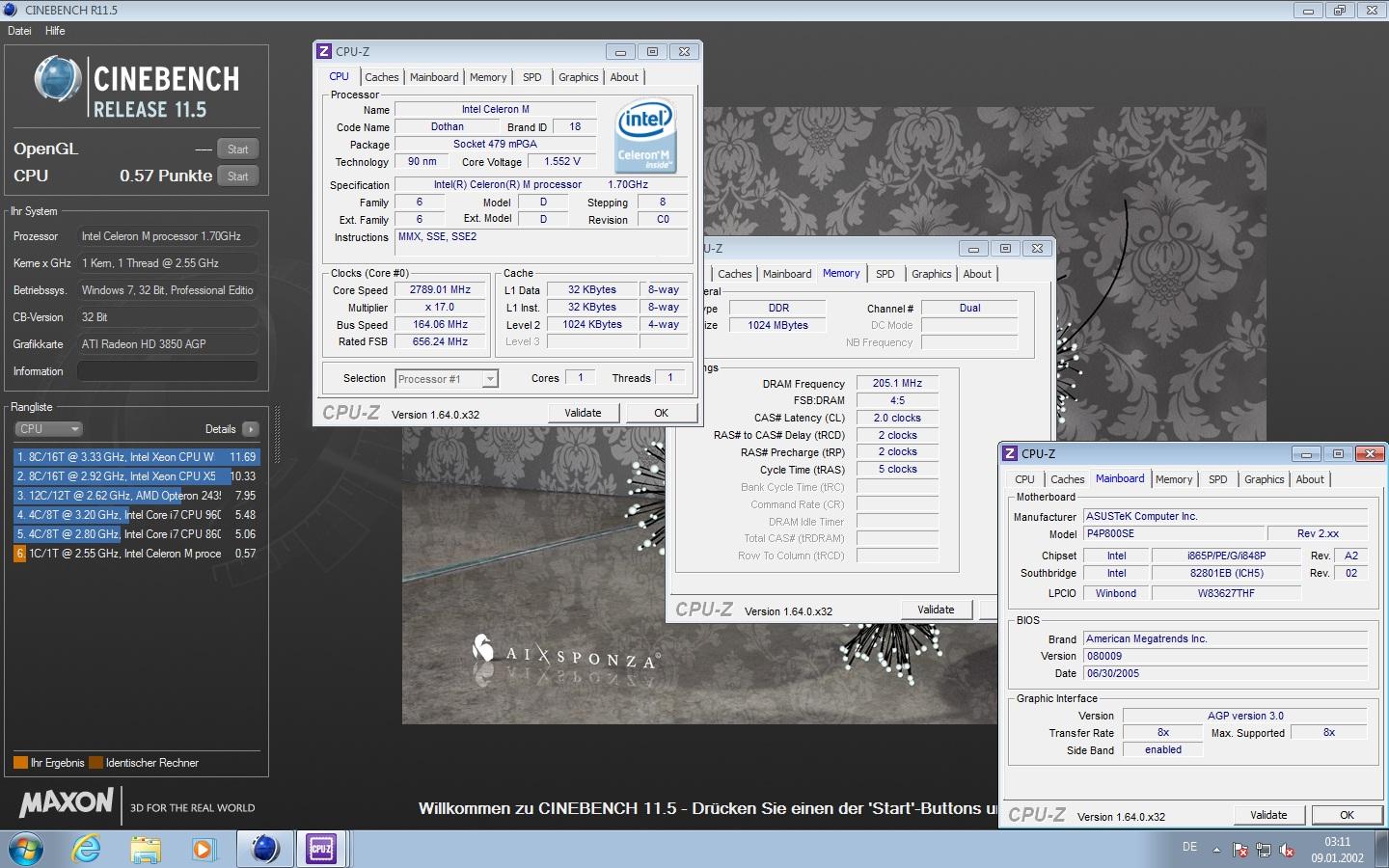Select ranking entry 4C/8T @ 3.20 GHz Core i7
The image size is (1389, 868).
(x=136, y=515)
